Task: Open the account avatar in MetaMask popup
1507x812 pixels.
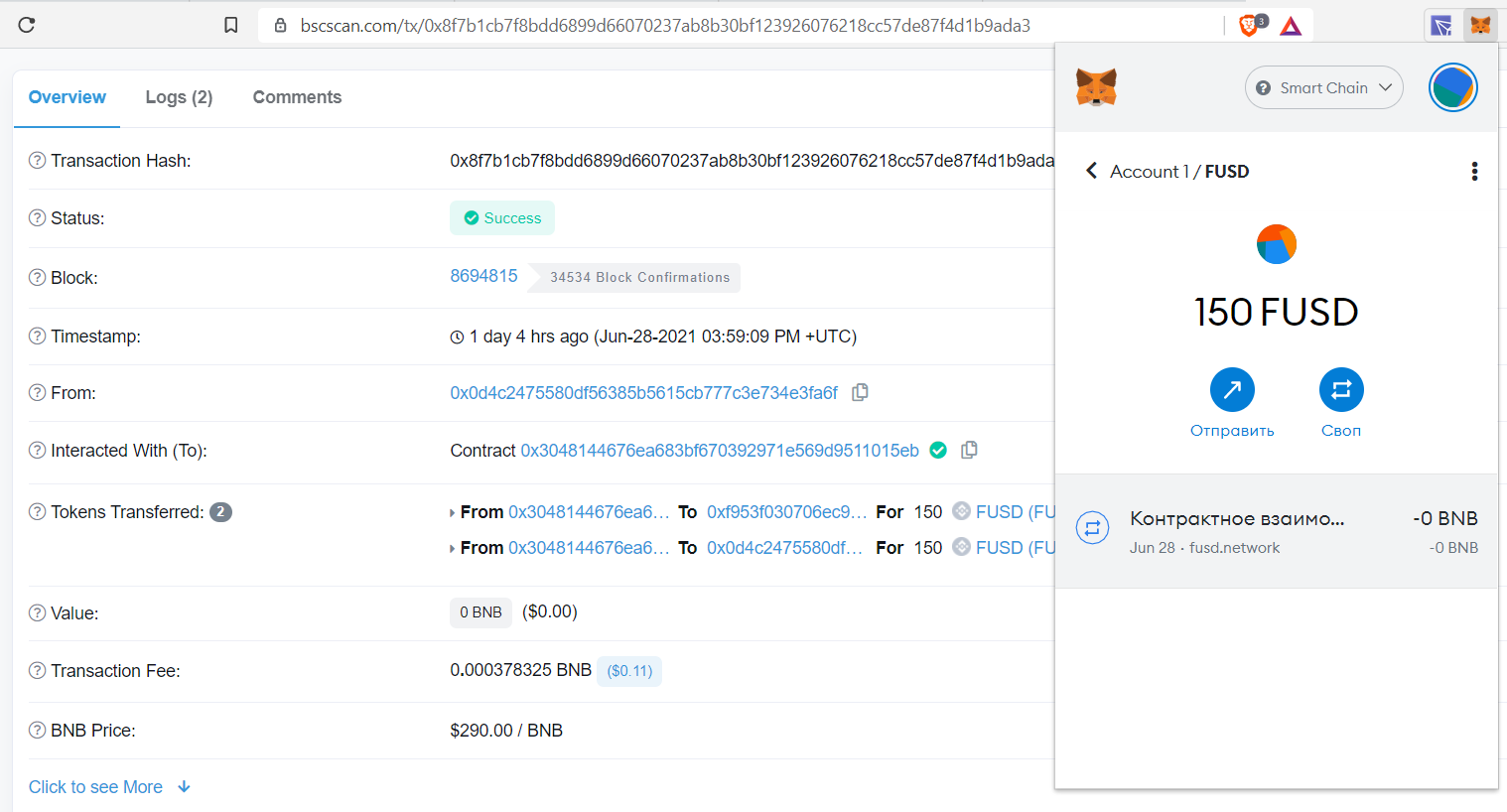Action: point(1452,87)
